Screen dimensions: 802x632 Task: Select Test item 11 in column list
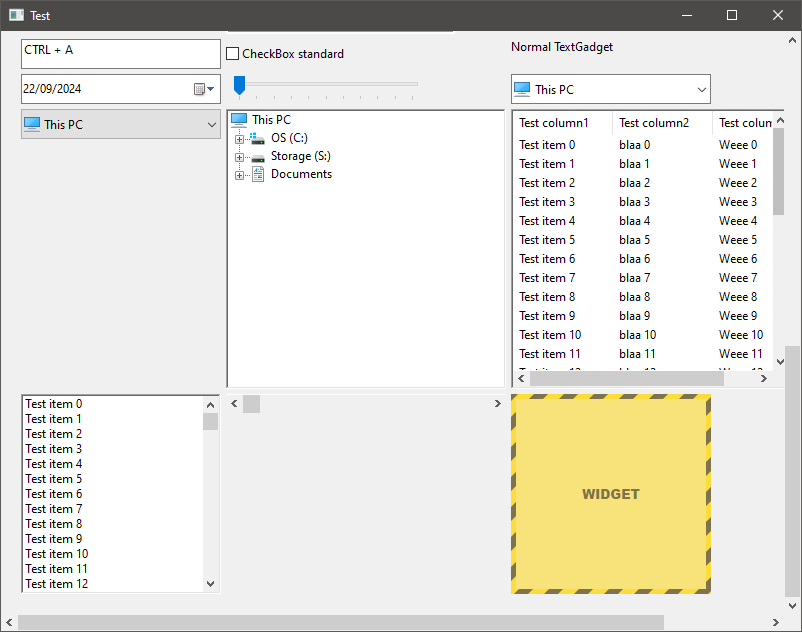[x=550, y=354]
